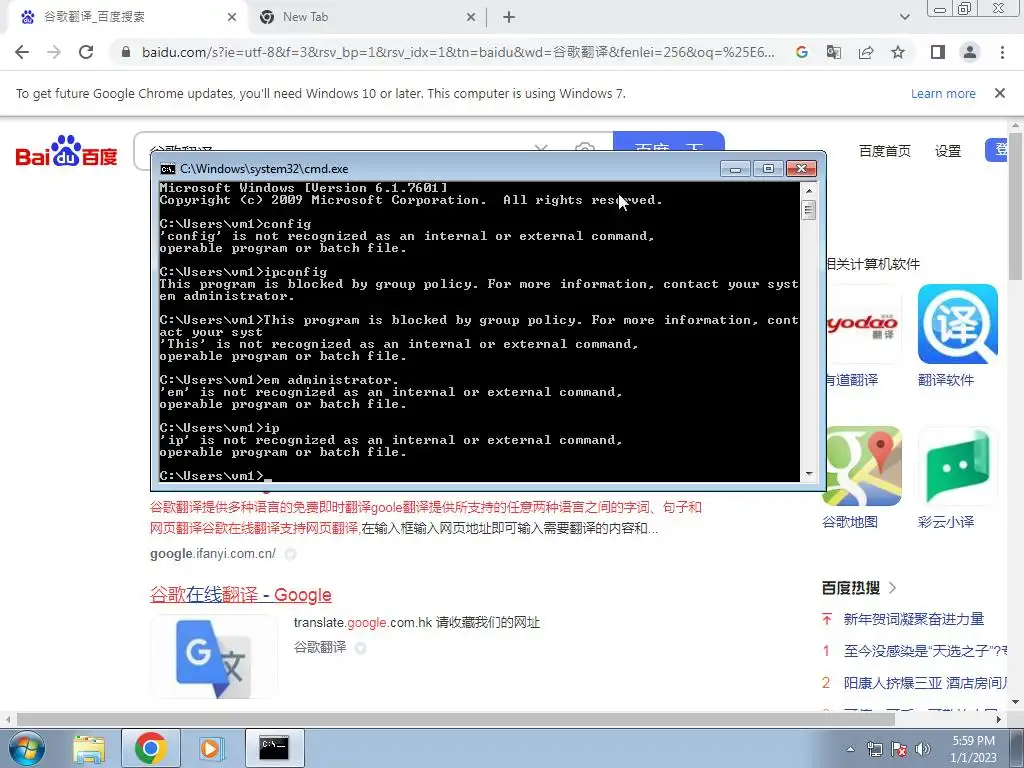Open hot search 新年贺词凝聚奋进力量
This screenshot has width=1024, height=768.
coord(914,618)
